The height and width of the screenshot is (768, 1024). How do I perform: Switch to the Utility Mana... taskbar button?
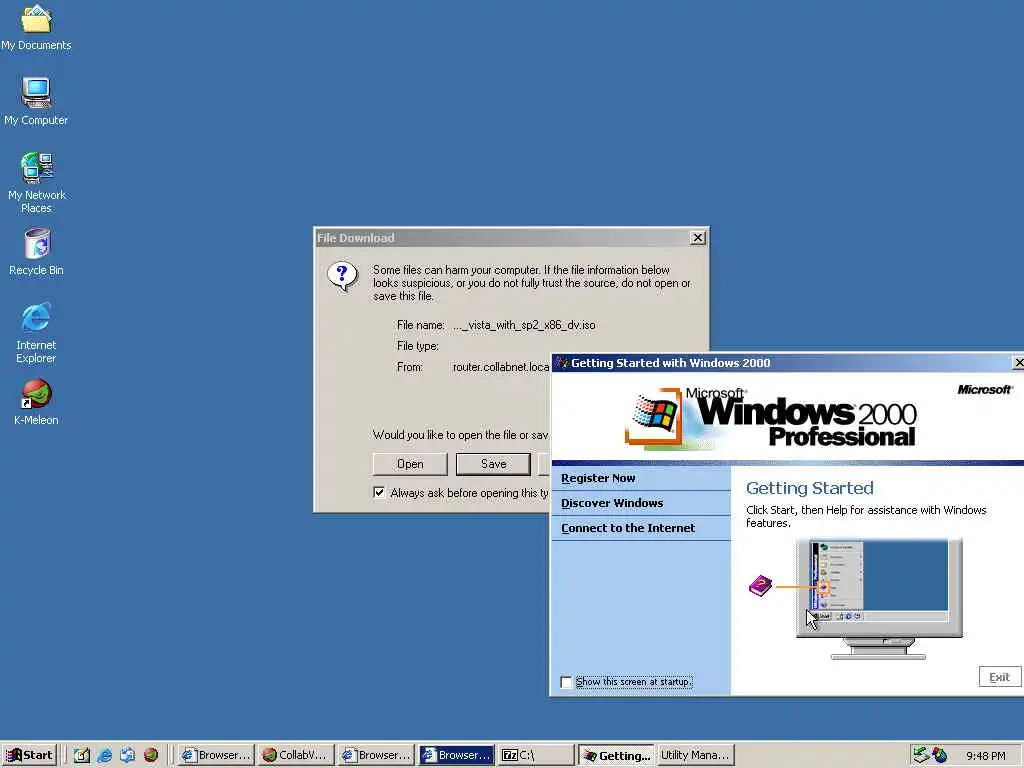click(x=696, y=755)
